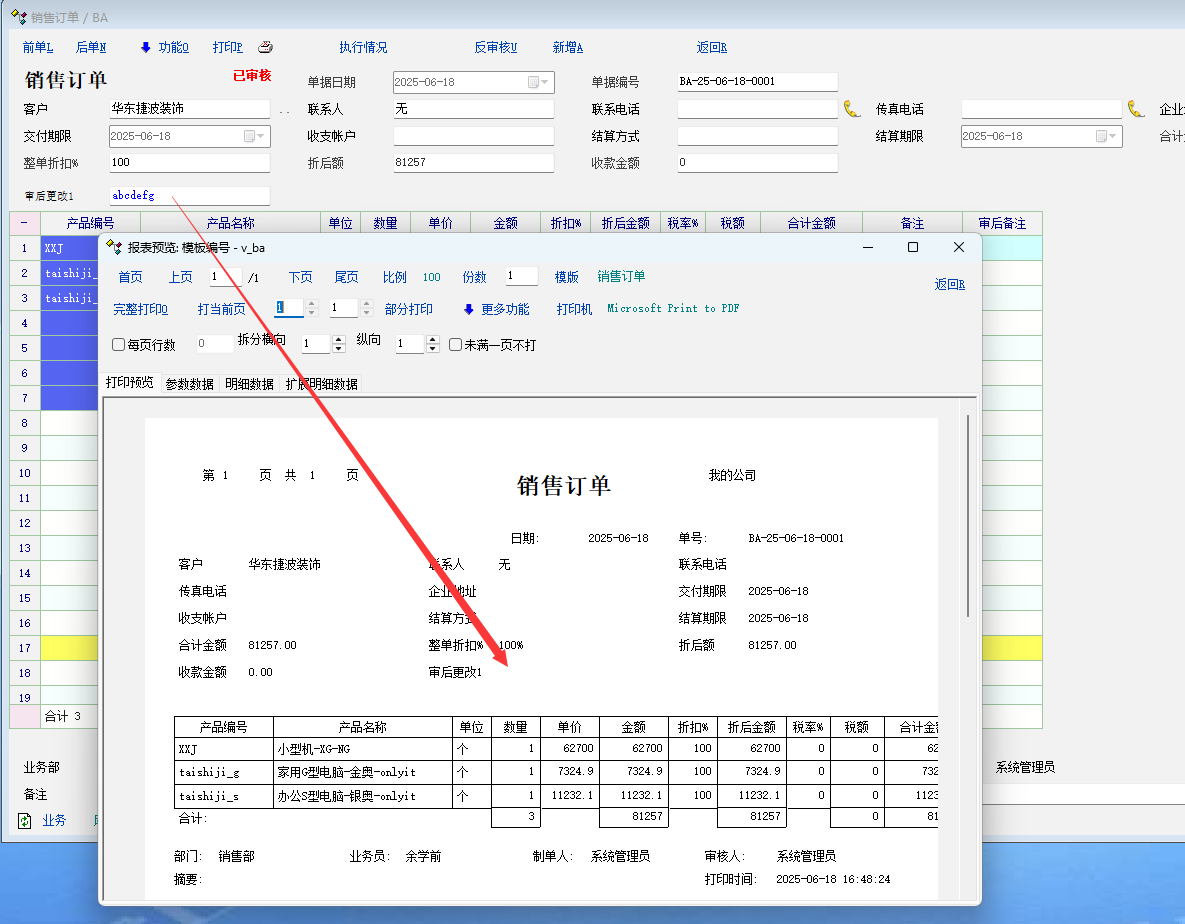Click the 报表预览 window title icon

(x=115, y=247)
